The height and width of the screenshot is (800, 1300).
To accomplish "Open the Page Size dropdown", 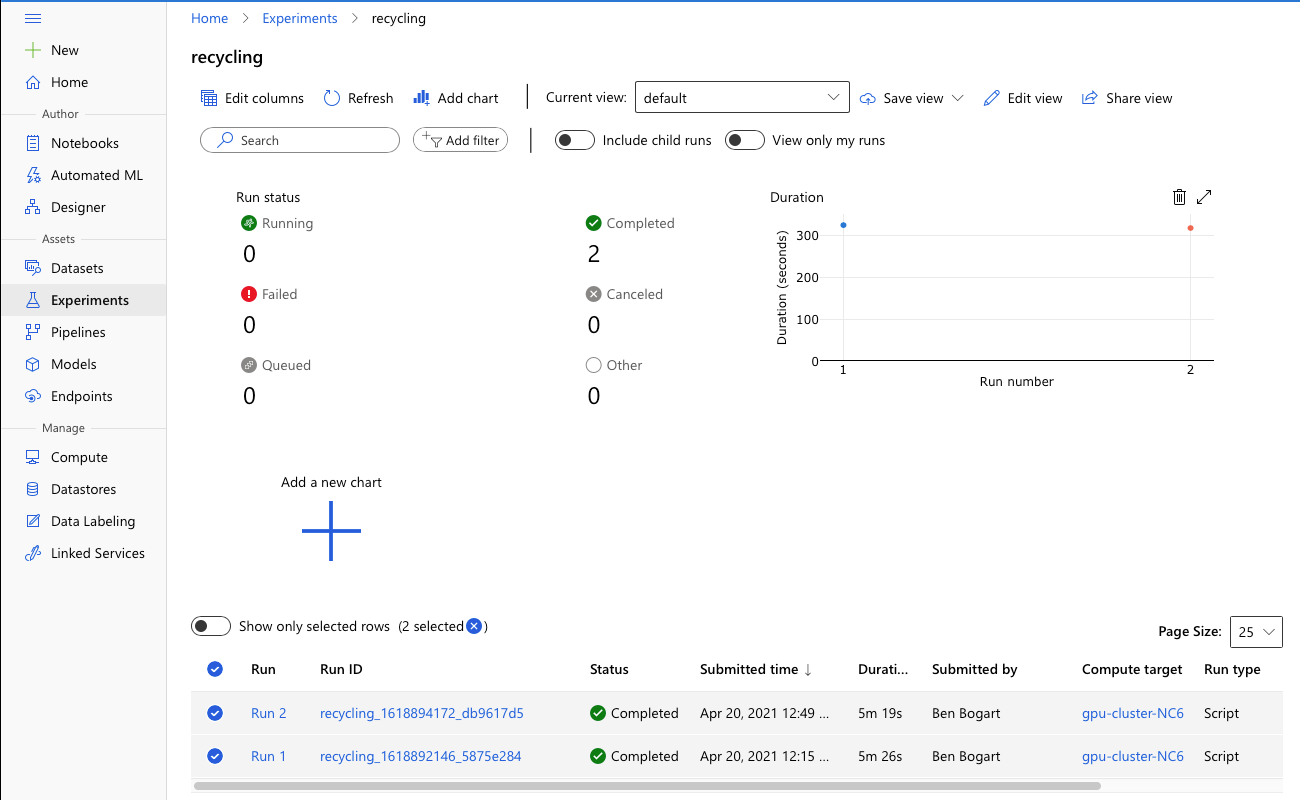I will pyautogui.click(x=1256, y=631).
